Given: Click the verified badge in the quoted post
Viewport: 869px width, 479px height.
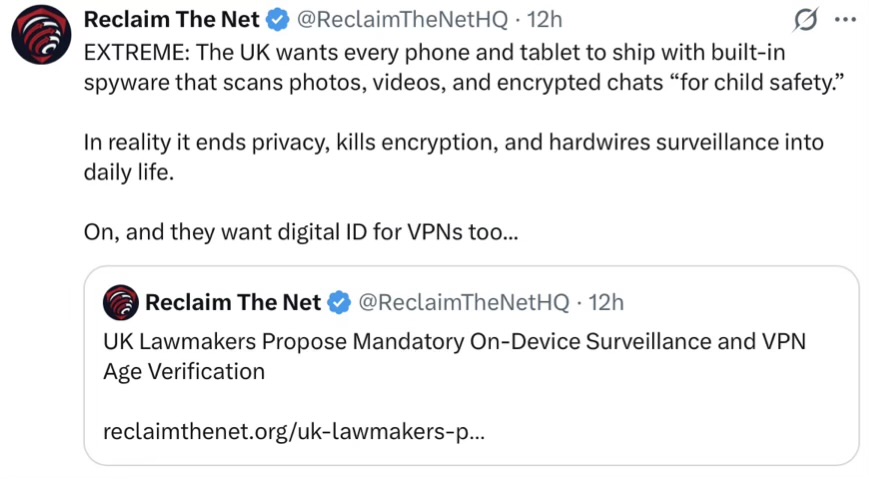Looking at the screenshot, I should [x=340, y=302].
